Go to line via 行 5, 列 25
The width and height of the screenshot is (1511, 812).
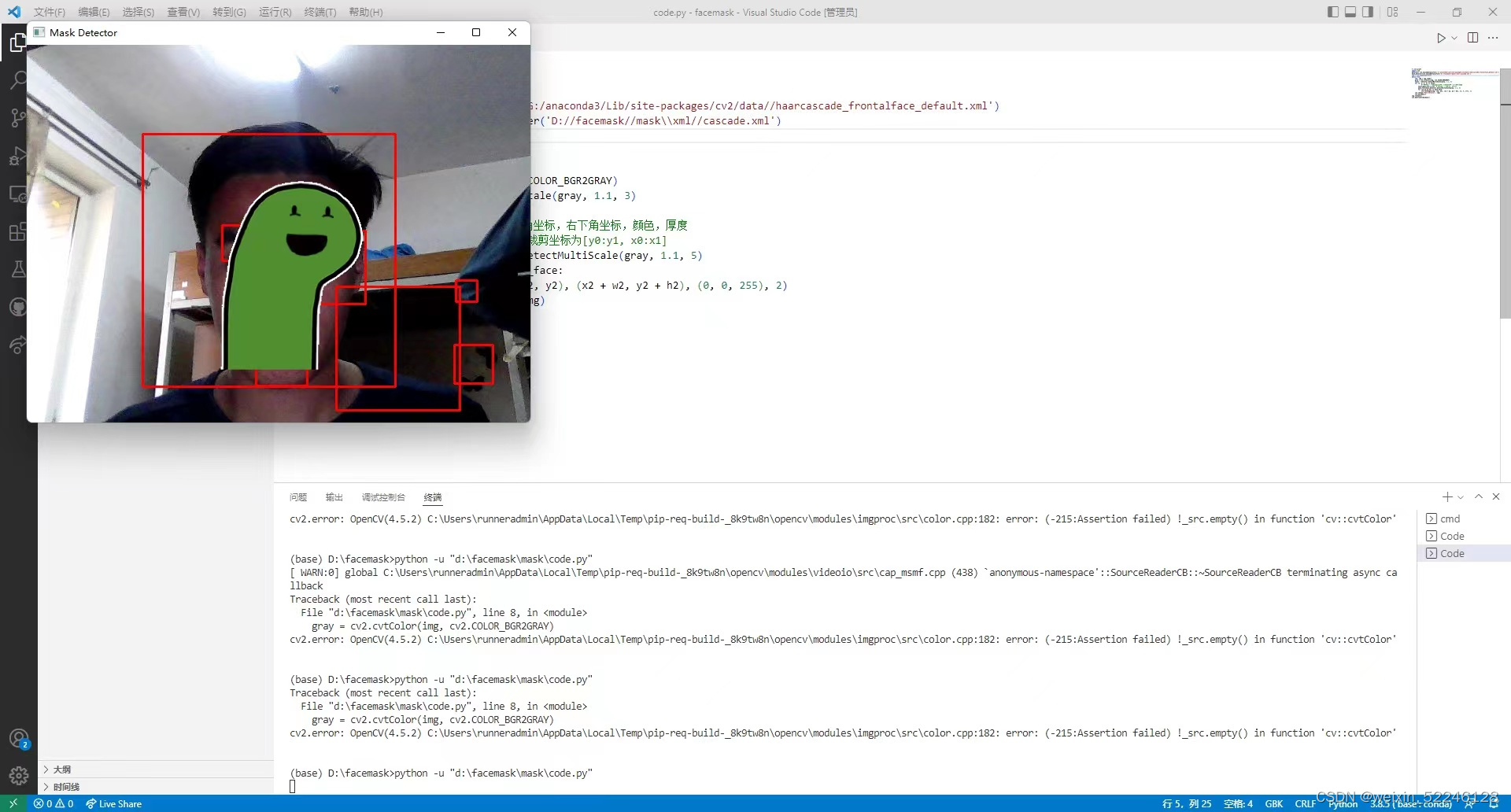(1187, 803)
